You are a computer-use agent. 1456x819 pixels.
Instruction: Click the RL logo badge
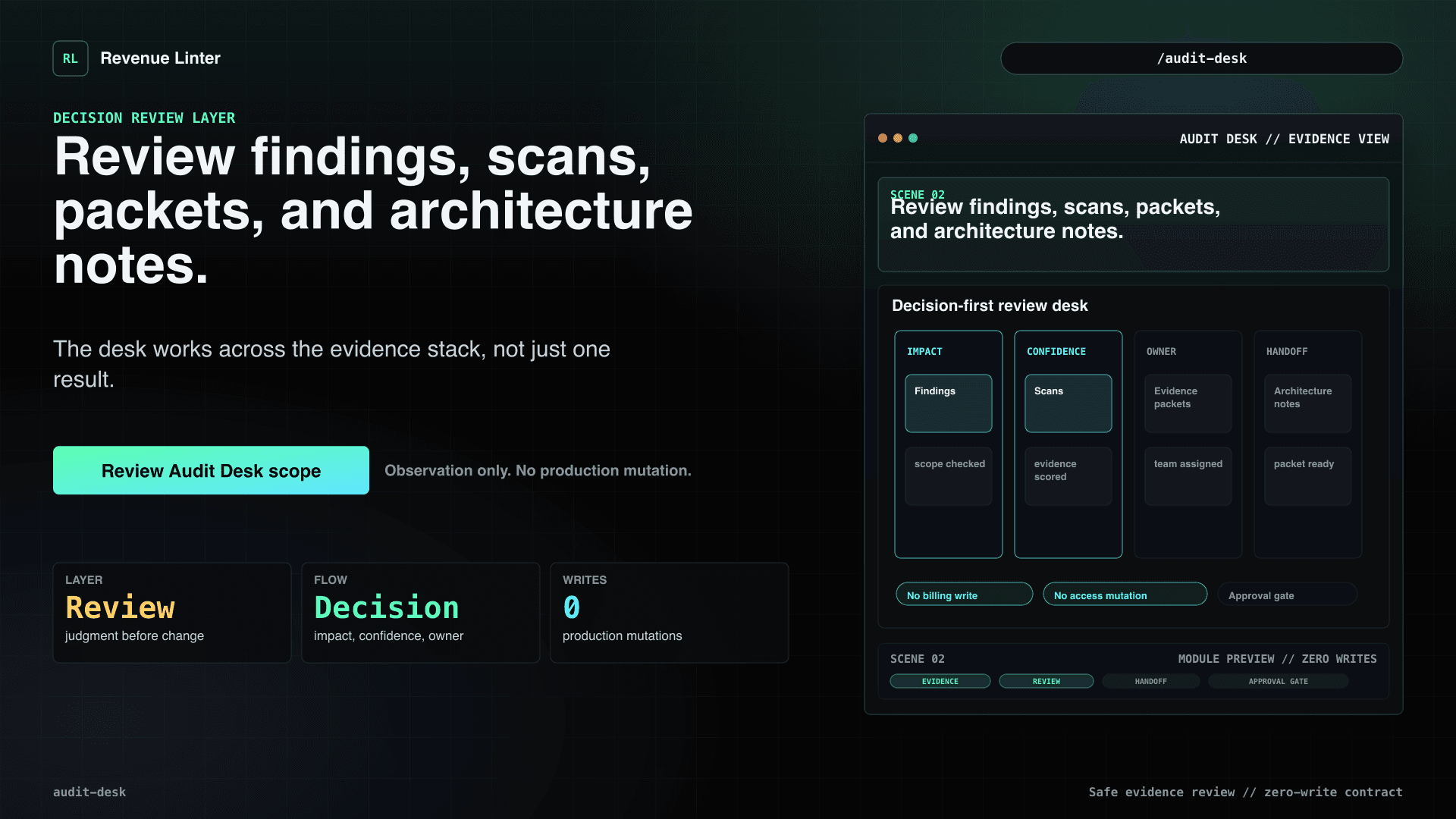tap(71, 58)
